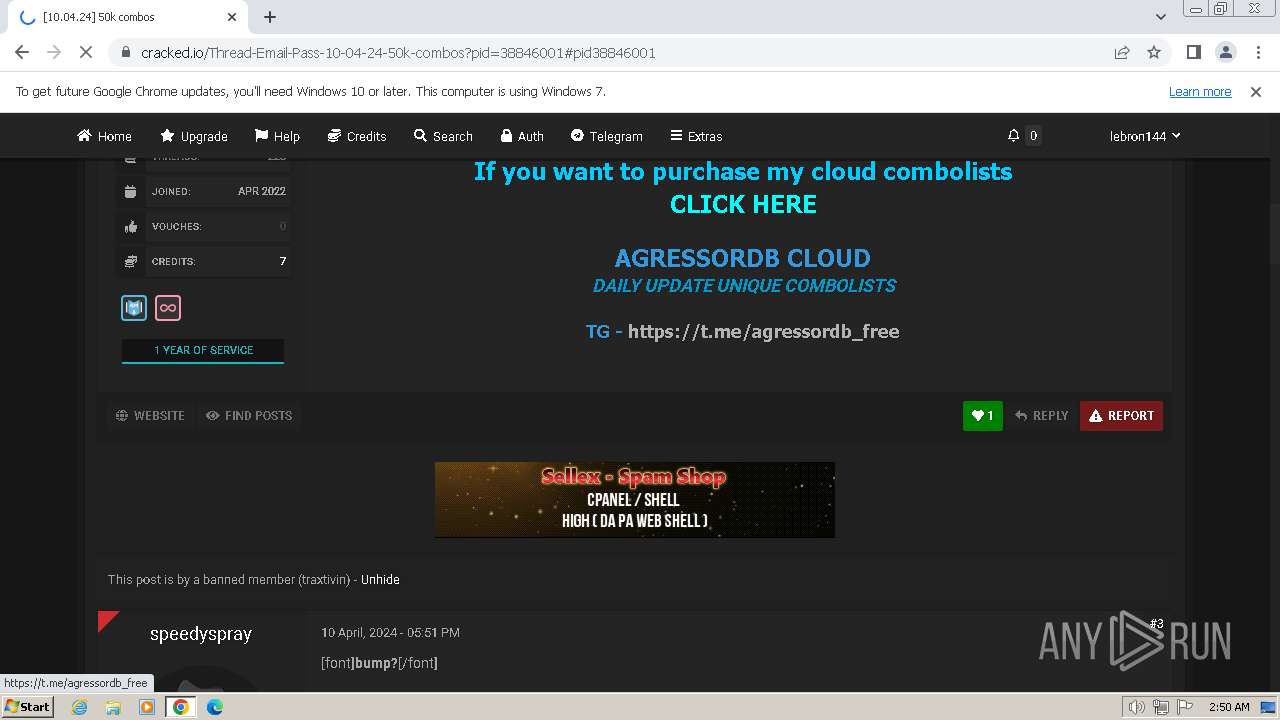Stop loading the page
1280x720 pixels.
click(86, 52)
